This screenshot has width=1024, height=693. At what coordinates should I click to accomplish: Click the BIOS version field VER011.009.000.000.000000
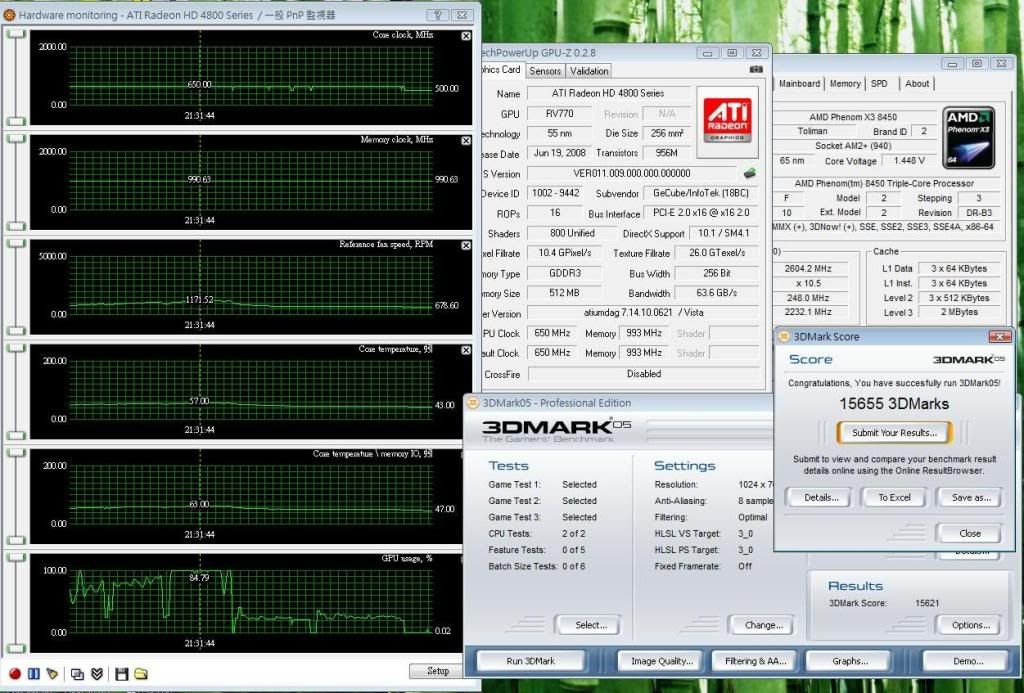point(632,174)
